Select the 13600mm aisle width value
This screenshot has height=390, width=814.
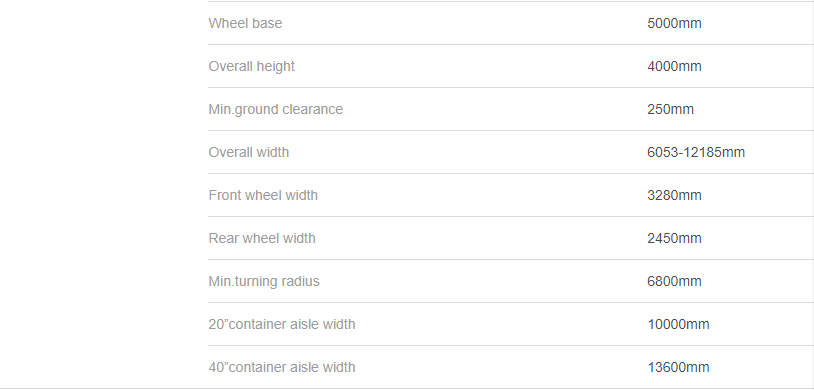point(678,368)
